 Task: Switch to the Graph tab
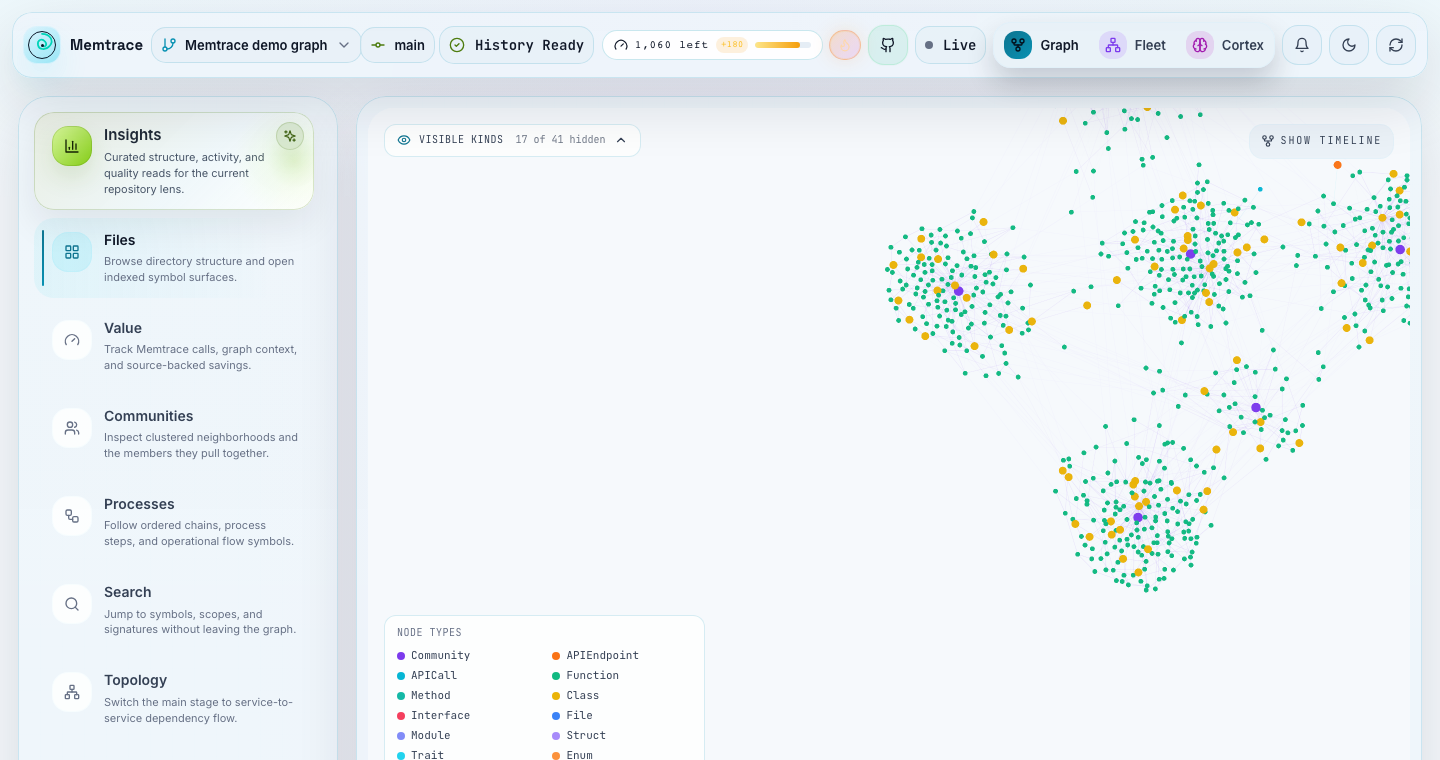point(1042,45)
